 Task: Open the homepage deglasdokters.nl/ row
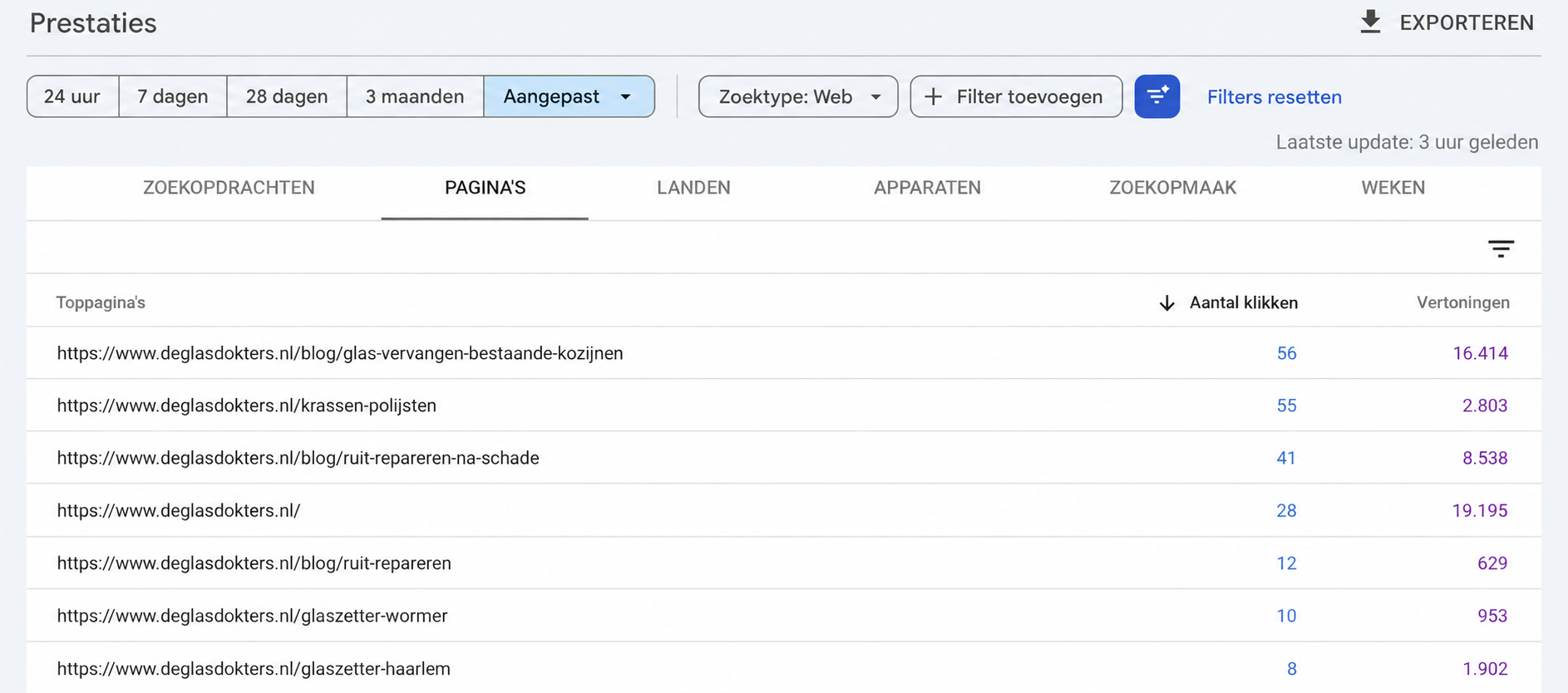[784, 510]
